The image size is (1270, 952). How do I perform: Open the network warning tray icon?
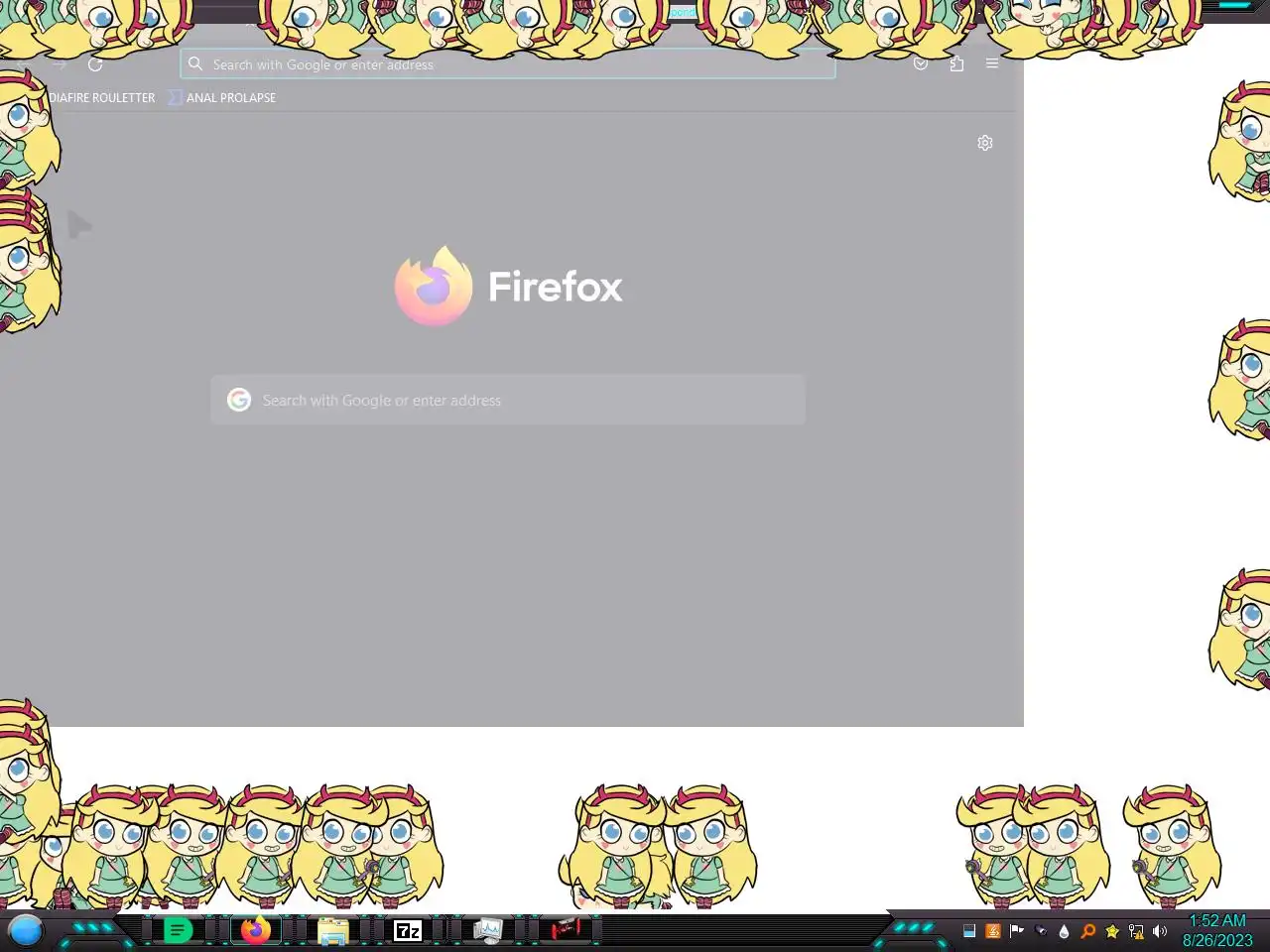point(1136,931)
